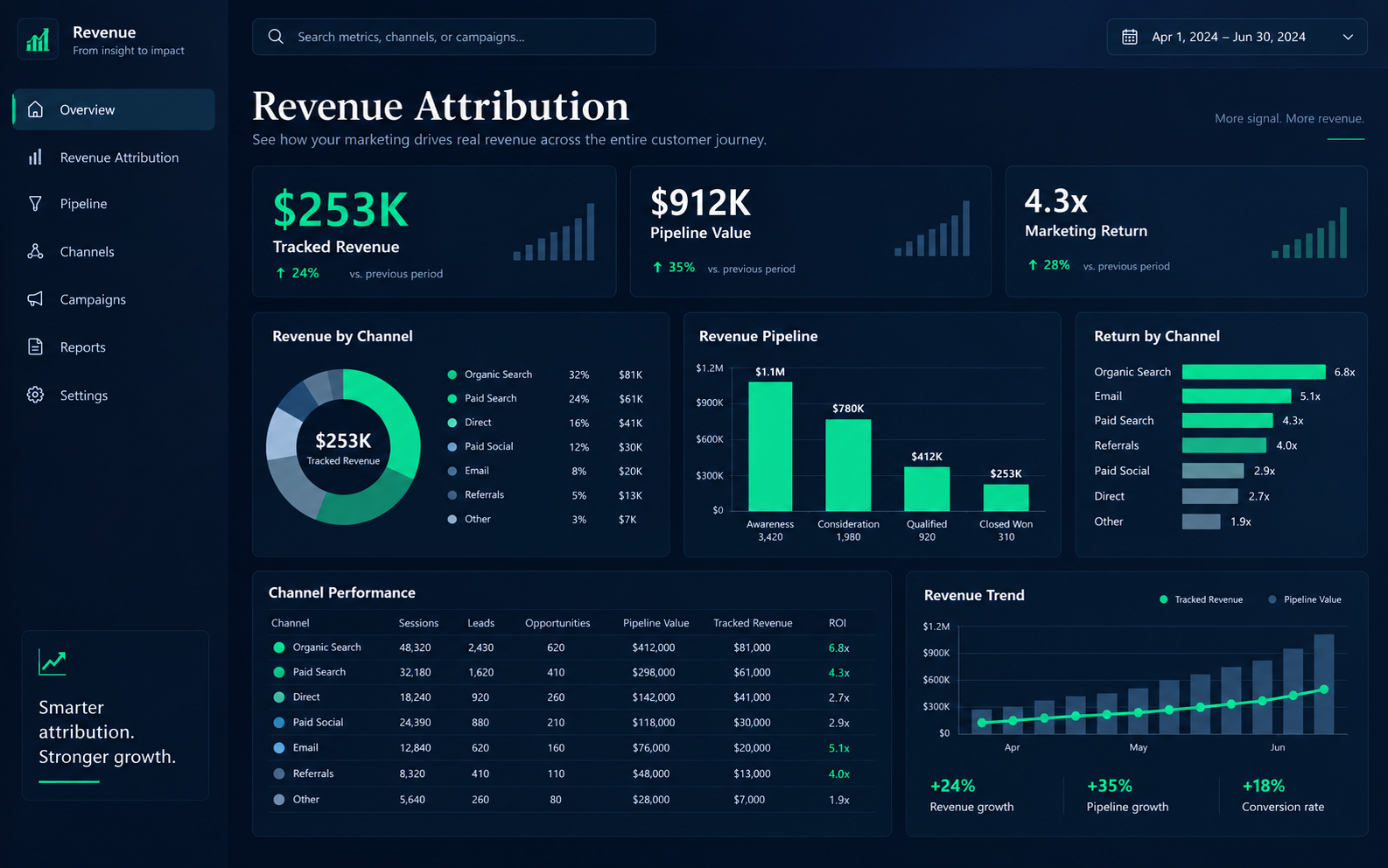Image resolution: width=1388 pixels, height=868 pixels.
Task: Click Paid Social legend dot in Revenue by Channel
Action: [452, 446]
